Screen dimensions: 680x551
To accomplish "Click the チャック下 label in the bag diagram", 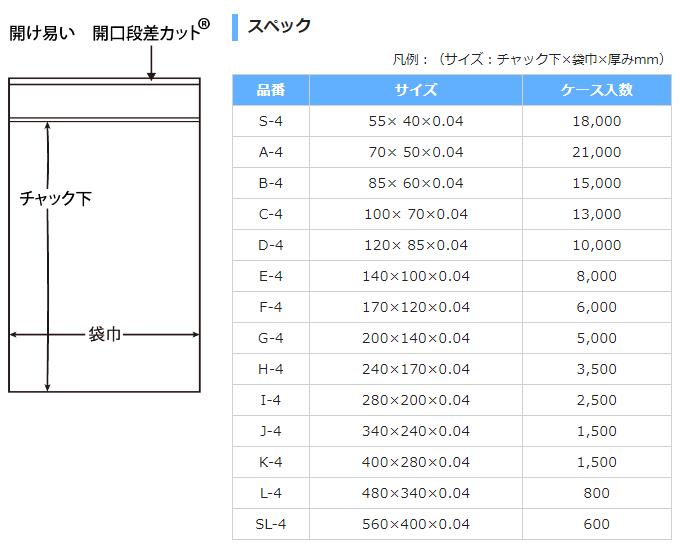I will (56, 198).
